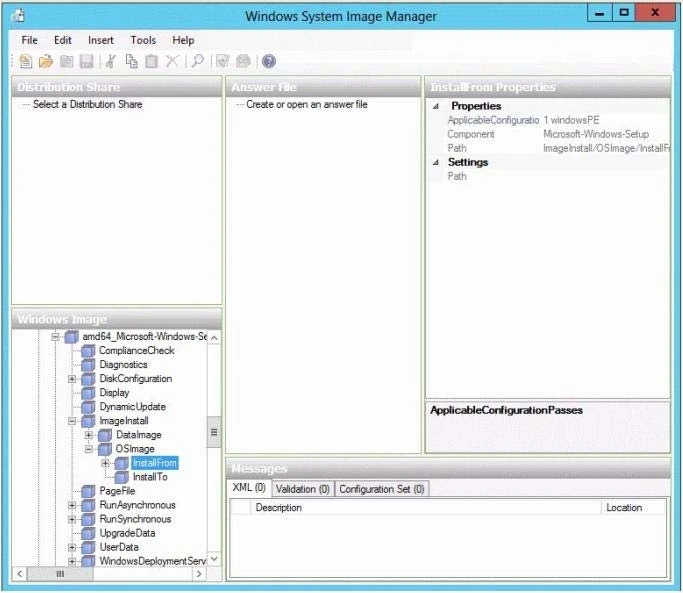Open the Insert menu
Screen dimensions: 683x593
tap(100, 40)
